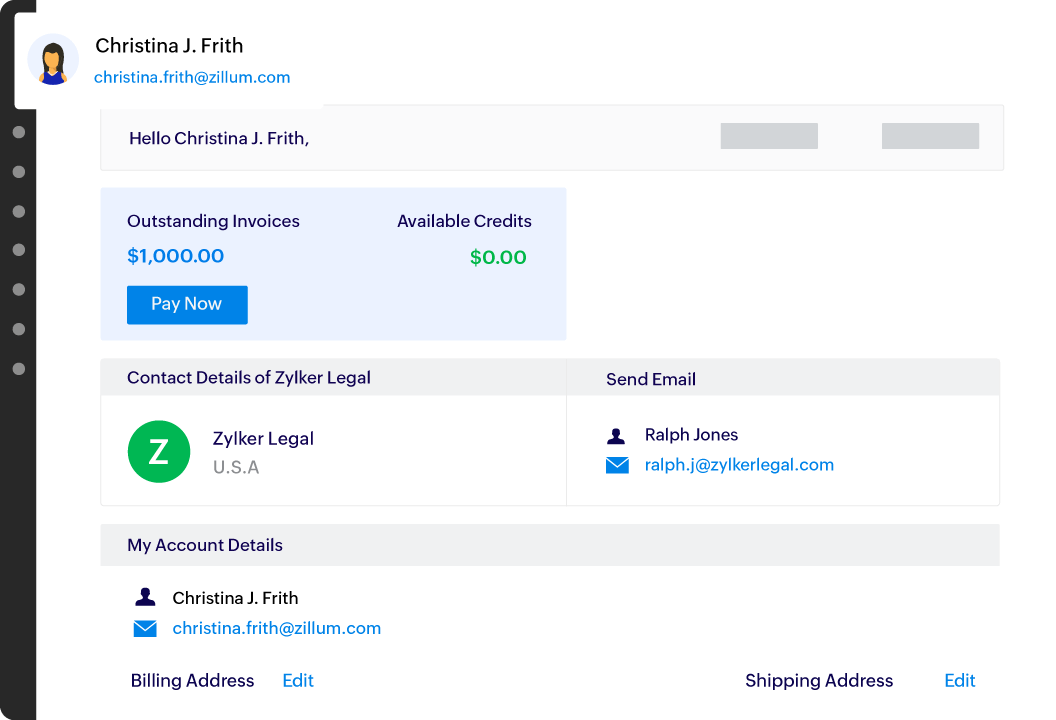
Task: Open ralph.j@zylkerlegal.com email link
Action: pos(739,465)
